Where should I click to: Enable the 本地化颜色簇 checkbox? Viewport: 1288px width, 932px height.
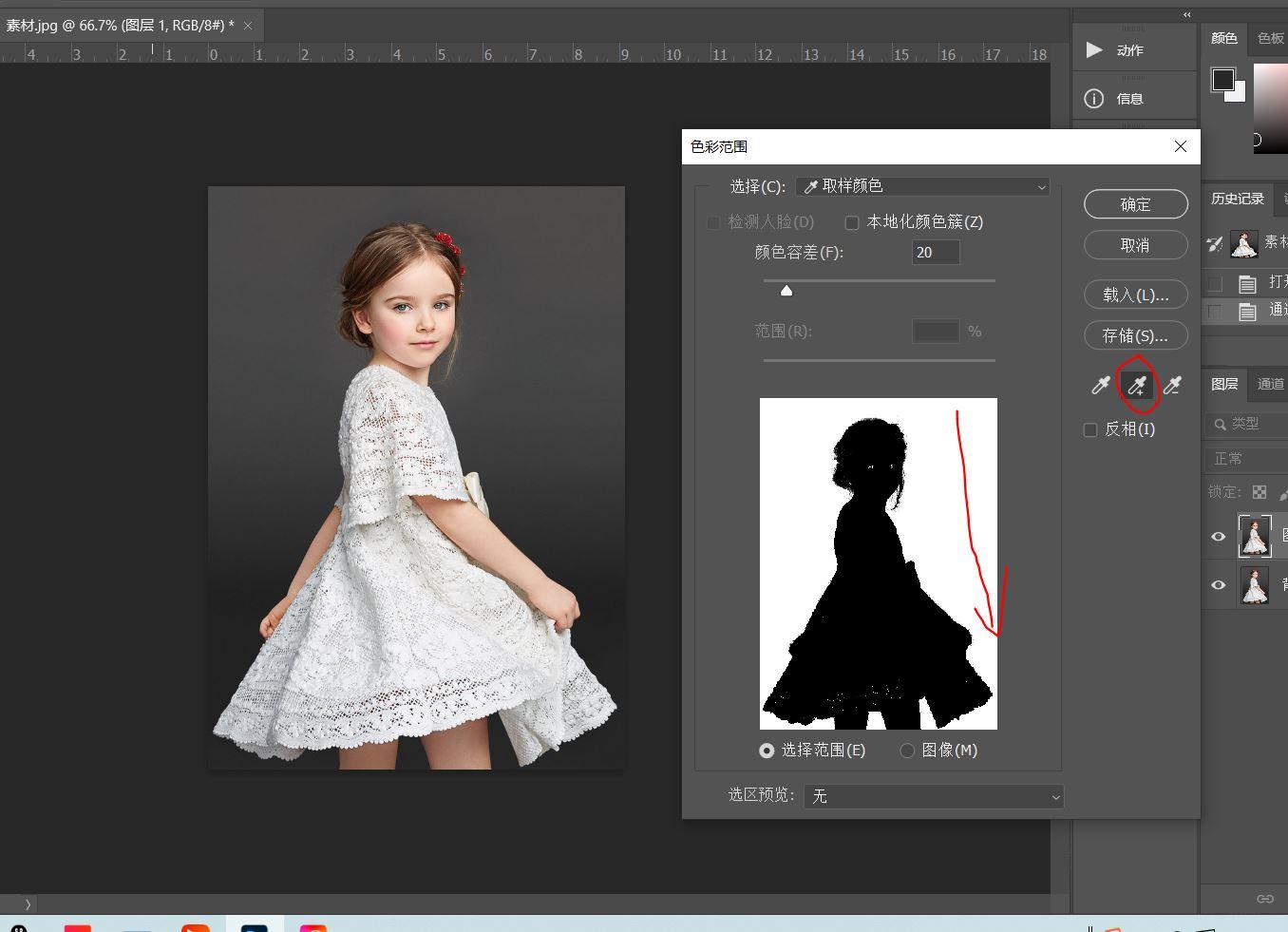click(852, 222)
